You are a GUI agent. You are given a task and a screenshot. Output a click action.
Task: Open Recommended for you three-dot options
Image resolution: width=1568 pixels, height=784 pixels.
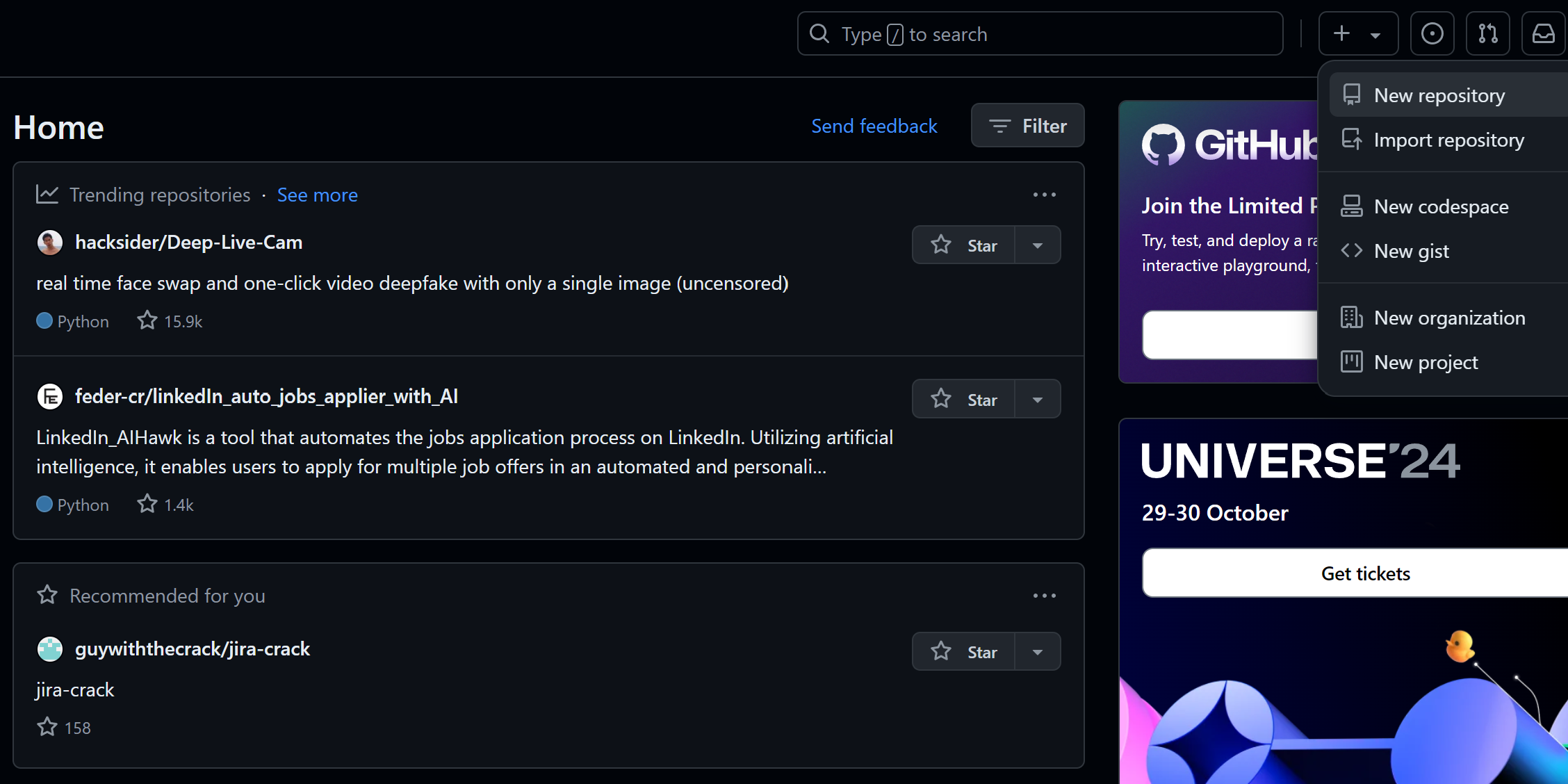(x=1044, y=596)
